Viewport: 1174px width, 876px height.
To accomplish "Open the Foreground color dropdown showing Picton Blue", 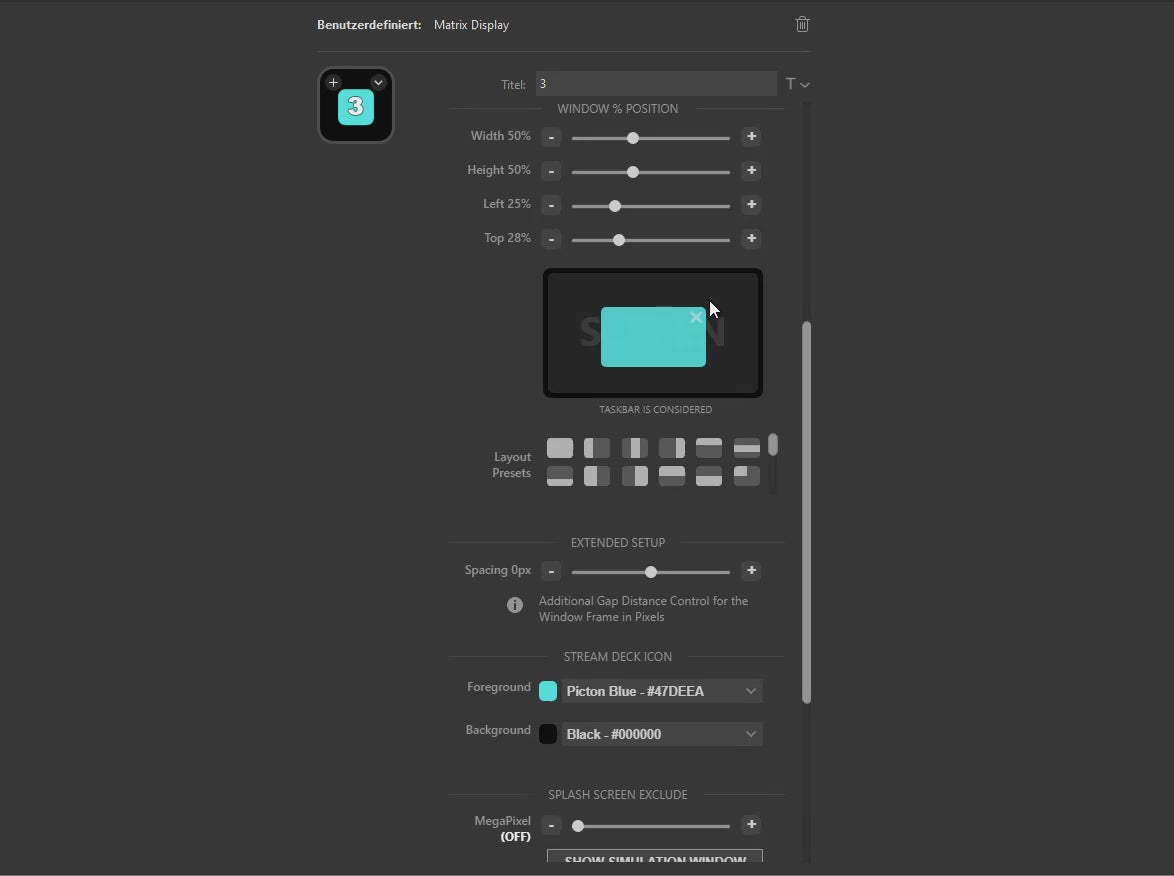I will click(662, 690).
